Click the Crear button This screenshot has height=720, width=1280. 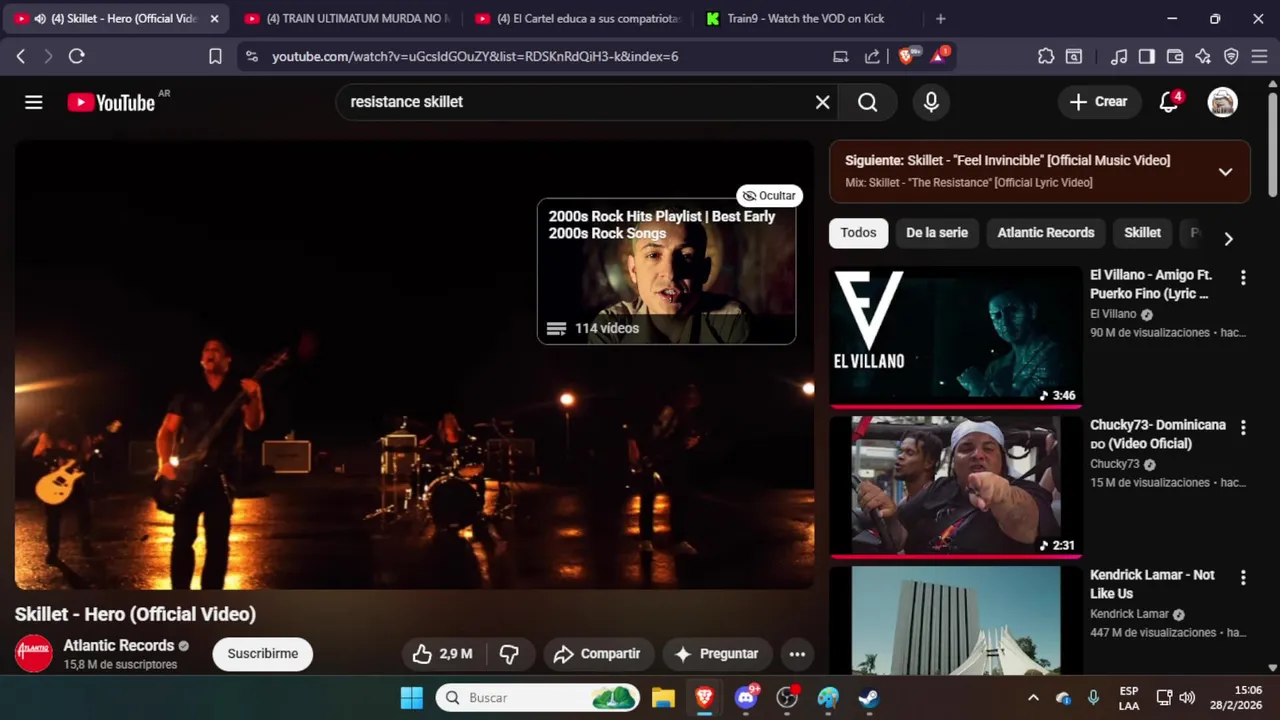(x=1099, y=102)
